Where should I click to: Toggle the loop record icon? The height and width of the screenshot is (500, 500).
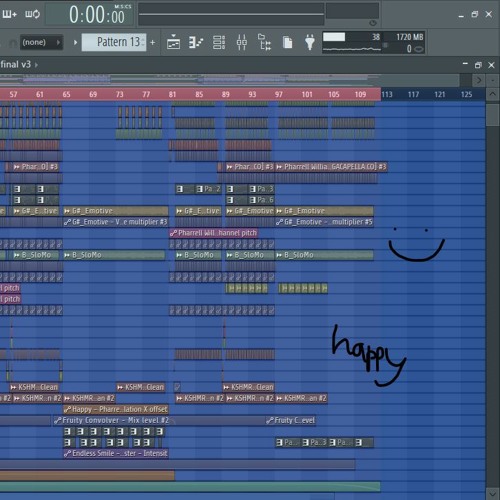click(32, 14)
